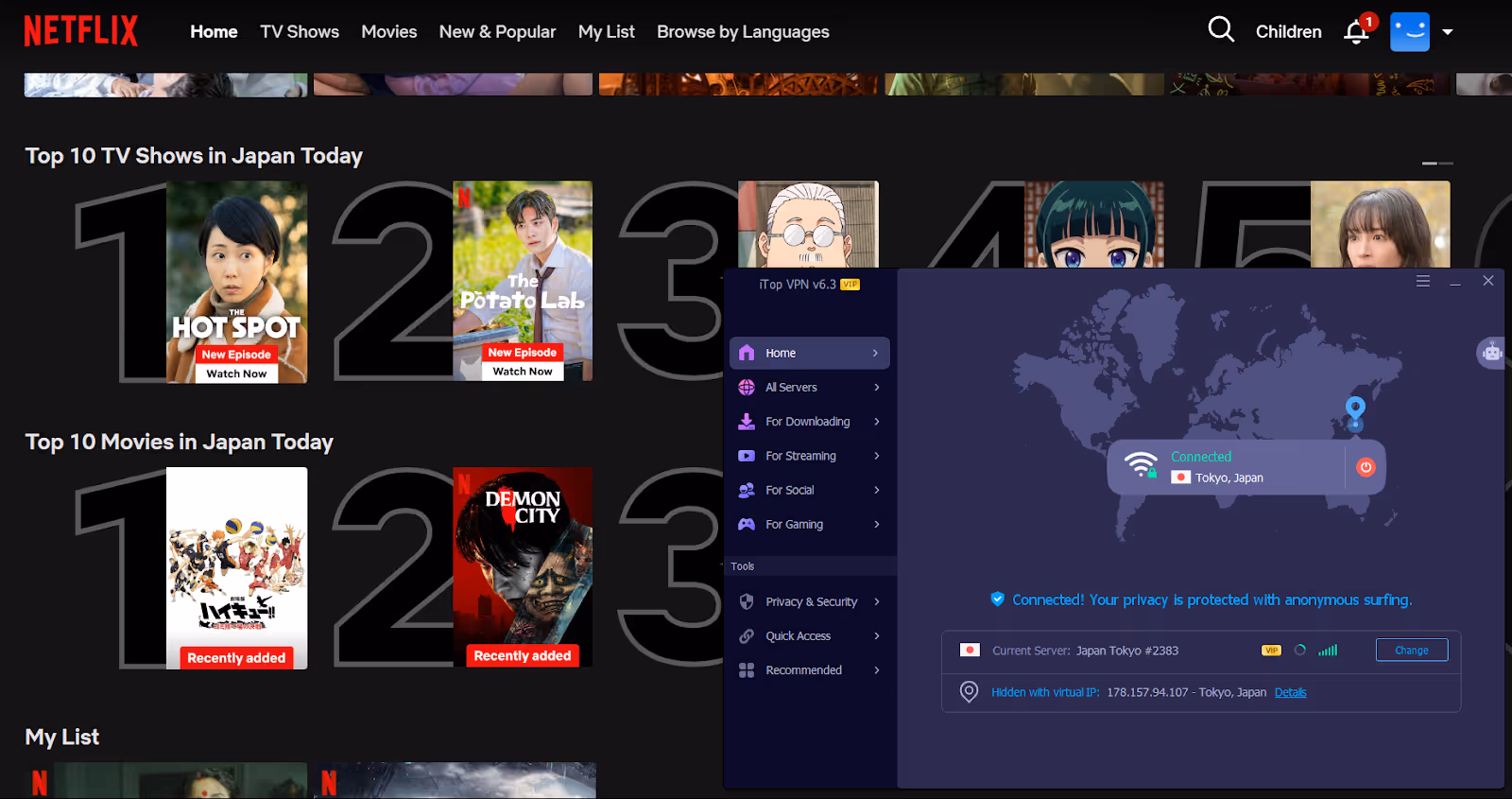
Task: Select Home in iTop VPN sidebar
Action: click(x=810, y=353)
